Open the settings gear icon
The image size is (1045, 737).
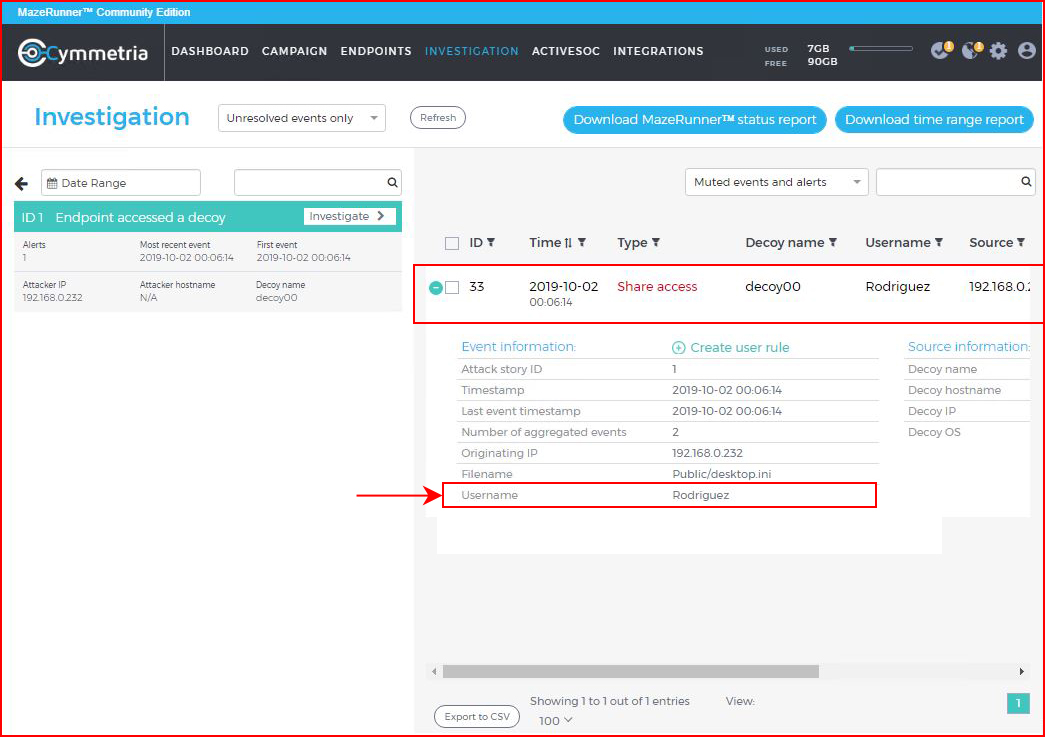pos(998,51)
